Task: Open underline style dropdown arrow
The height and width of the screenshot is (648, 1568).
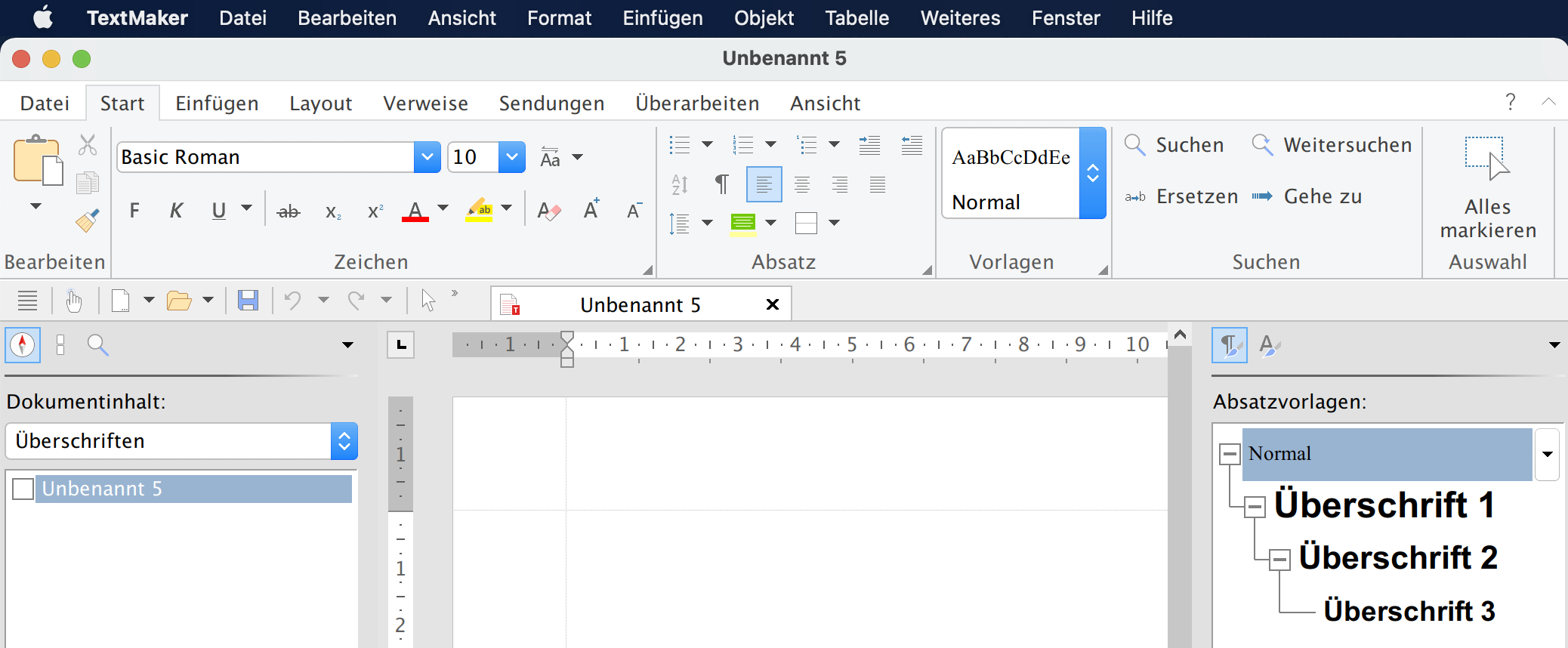Action: point(246,208)
